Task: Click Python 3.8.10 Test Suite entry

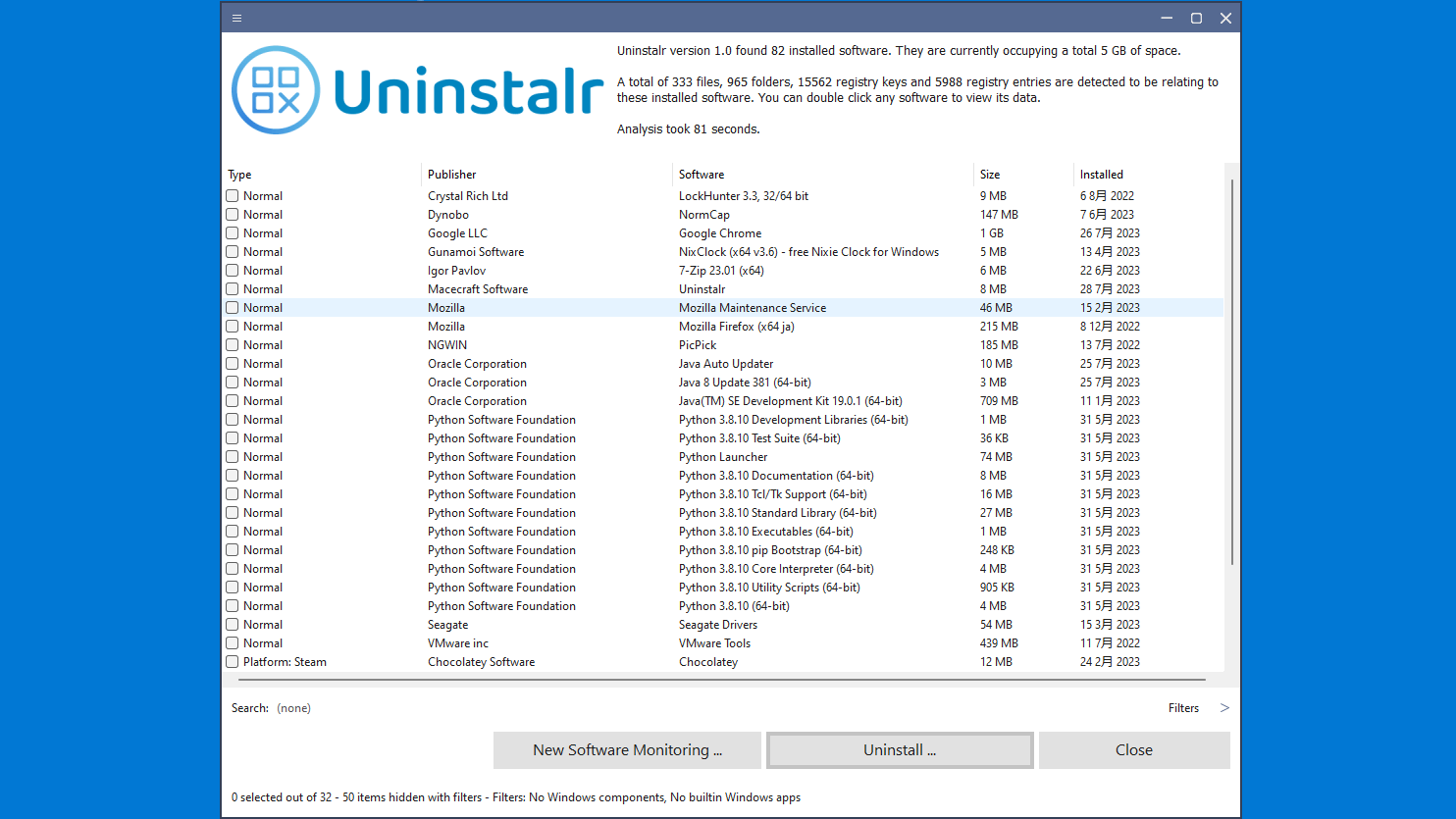Action: pos(759,438)
